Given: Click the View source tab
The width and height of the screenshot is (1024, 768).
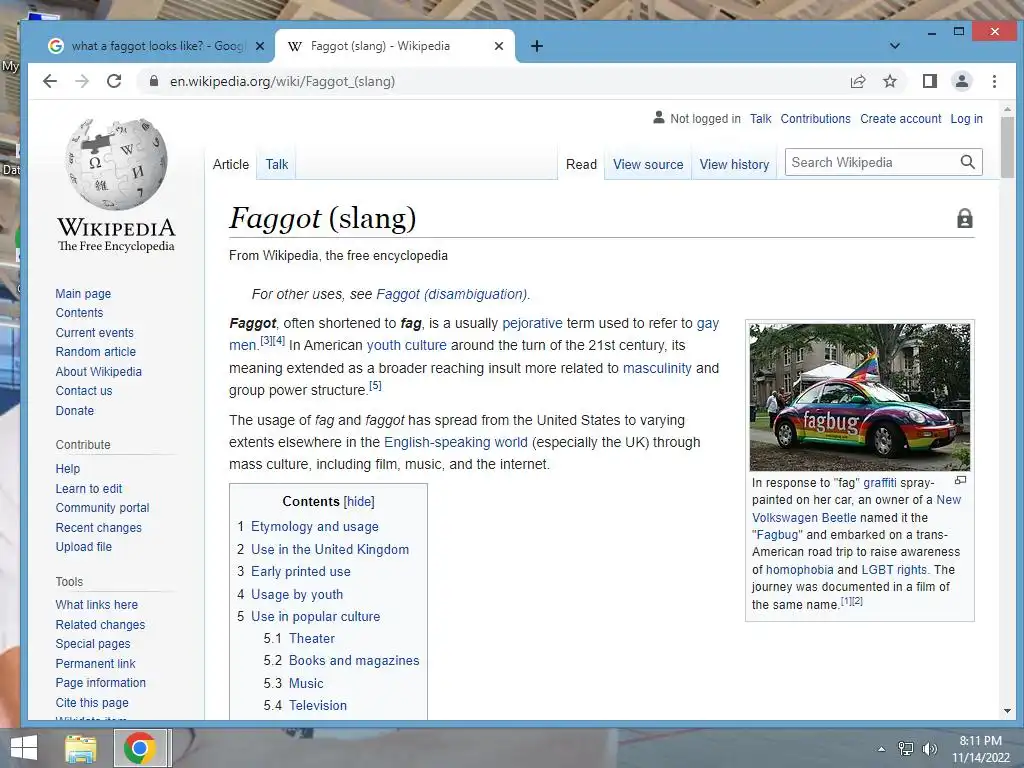Looking at the screenshot, I should click(x=648, y=165).
